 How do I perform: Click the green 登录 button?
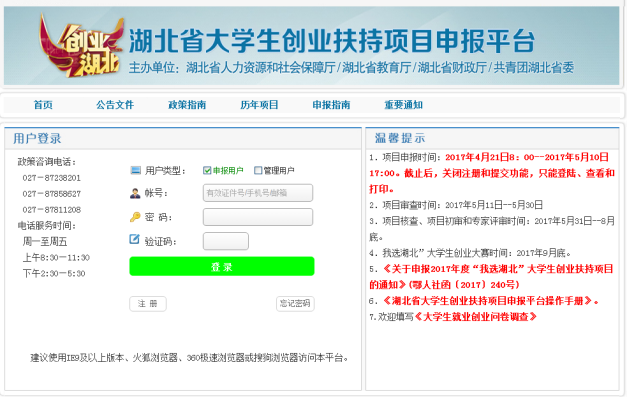pos(222,266)
